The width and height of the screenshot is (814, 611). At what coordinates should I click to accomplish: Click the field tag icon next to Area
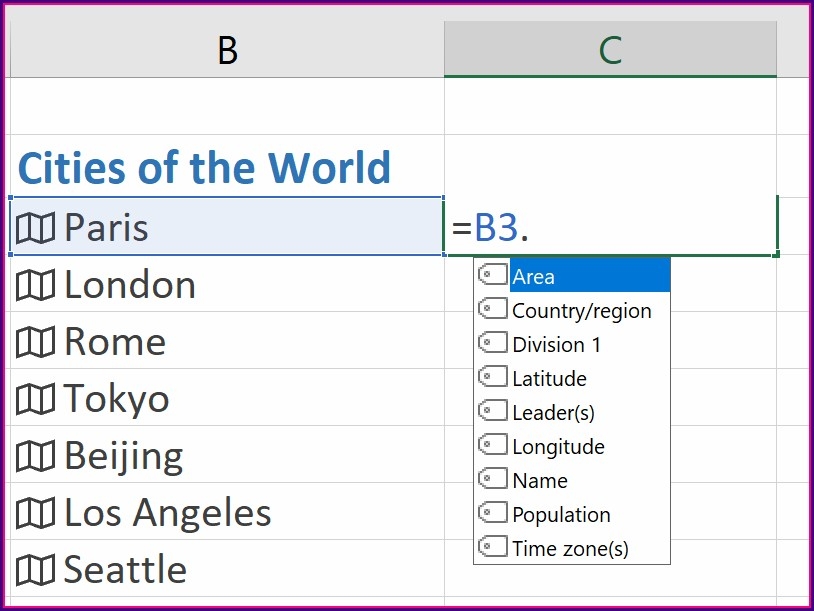click(493, 276)
